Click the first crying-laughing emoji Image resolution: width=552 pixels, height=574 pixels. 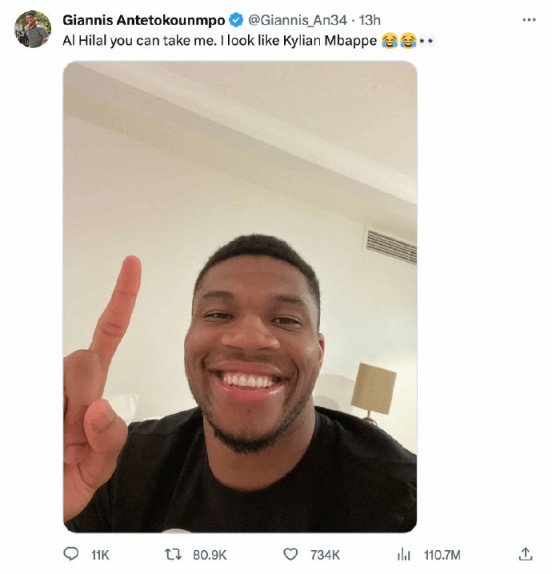pos(389,40)
